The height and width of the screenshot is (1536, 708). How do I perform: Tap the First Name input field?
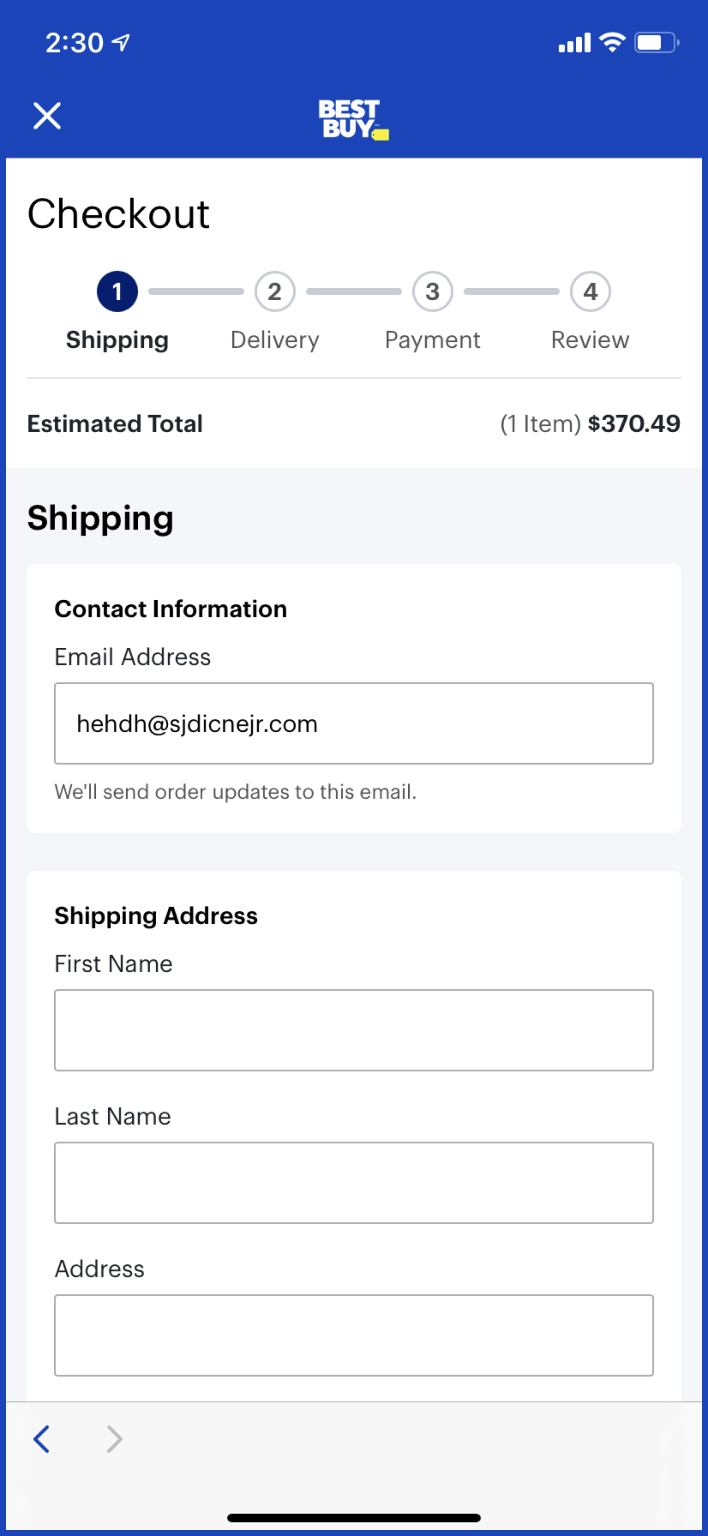click(x=354, y=1030)
